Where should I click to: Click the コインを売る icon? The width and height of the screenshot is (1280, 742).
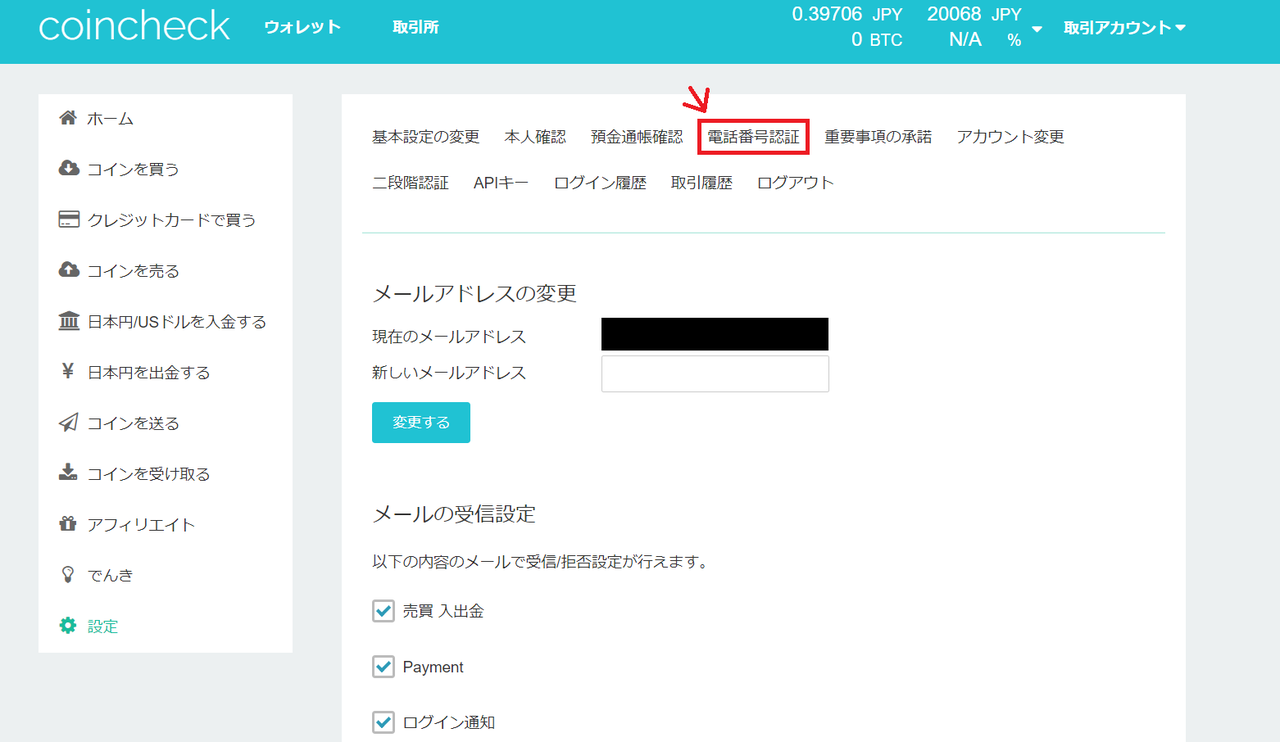[x=67, y=270]
